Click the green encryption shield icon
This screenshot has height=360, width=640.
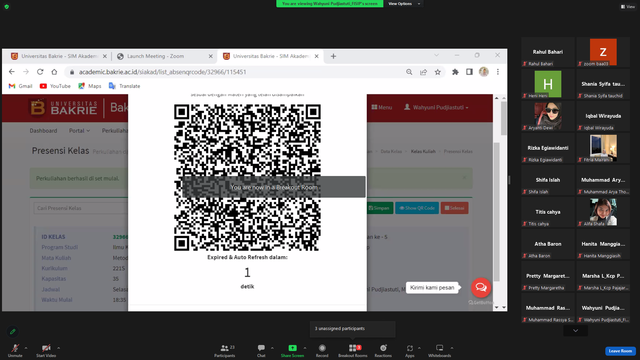[7, 7]
